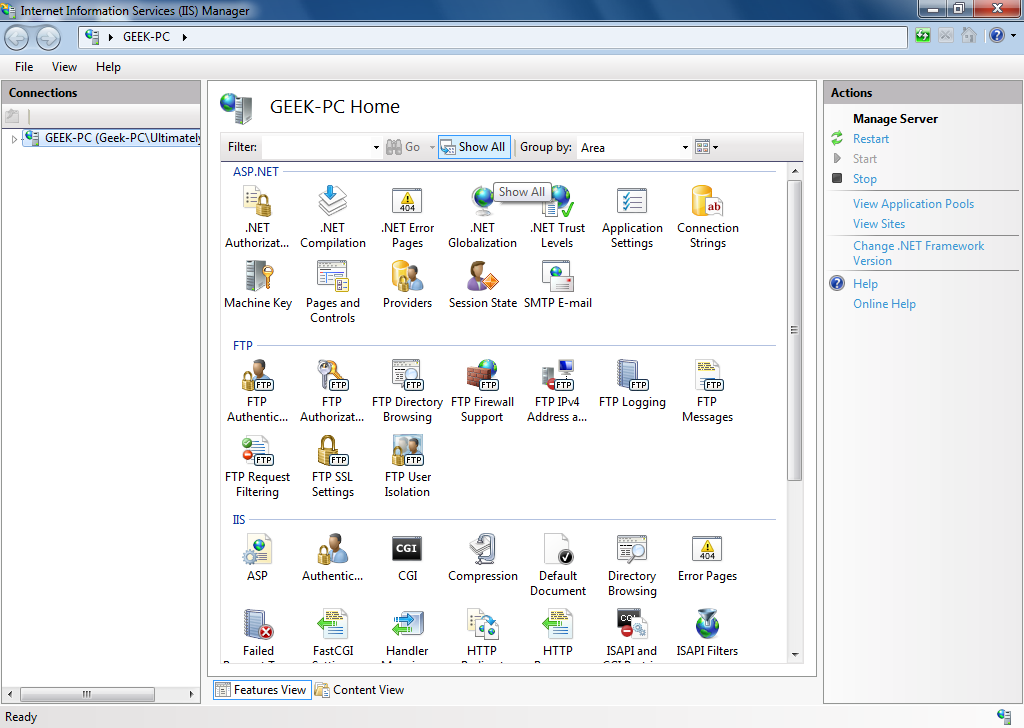The height and width of the screenshot is (728, 1024).
Task: Click the Restart server action link
Action: tap(870, 139)
